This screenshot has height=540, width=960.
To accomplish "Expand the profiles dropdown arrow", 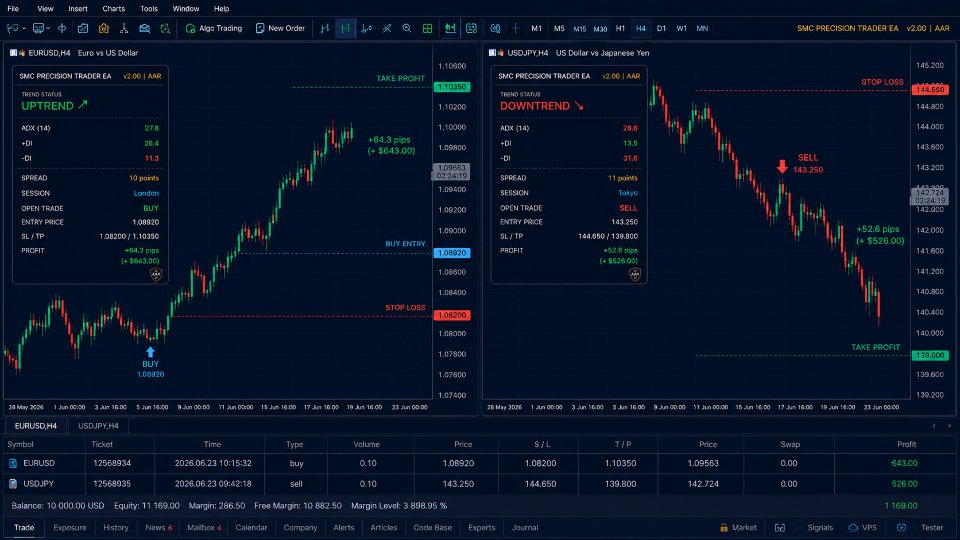I will coord(48,28).
